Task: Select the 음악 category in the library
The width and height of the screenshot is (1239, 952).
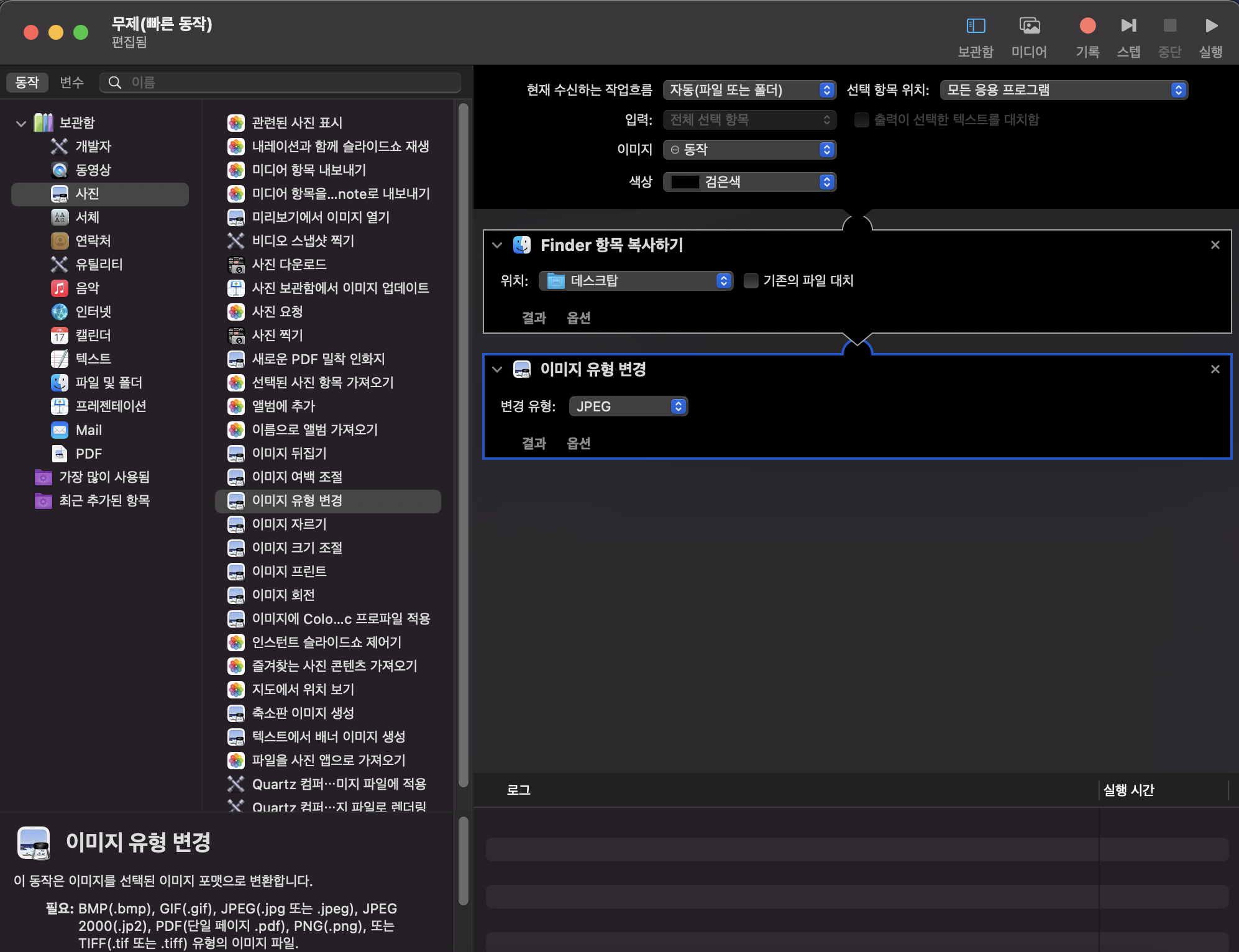Action: tap(100, 288)
